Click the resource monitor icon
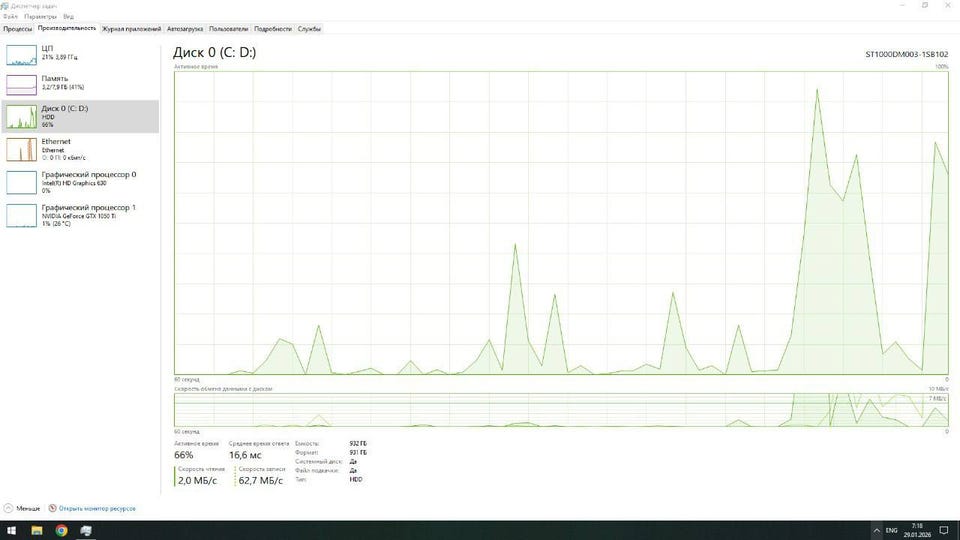This screenshot has height=540, width=960. tap(53, 508)
